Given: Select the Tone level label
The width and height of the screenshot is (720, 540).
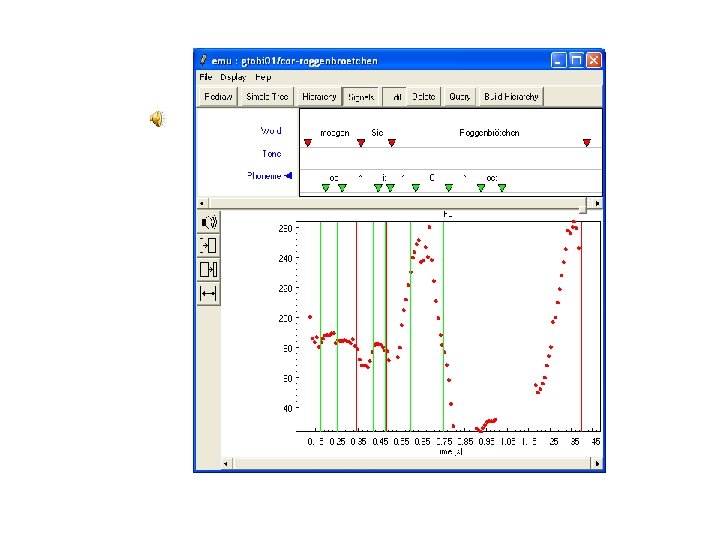Looking at the screenshot, I should (271, 153).
